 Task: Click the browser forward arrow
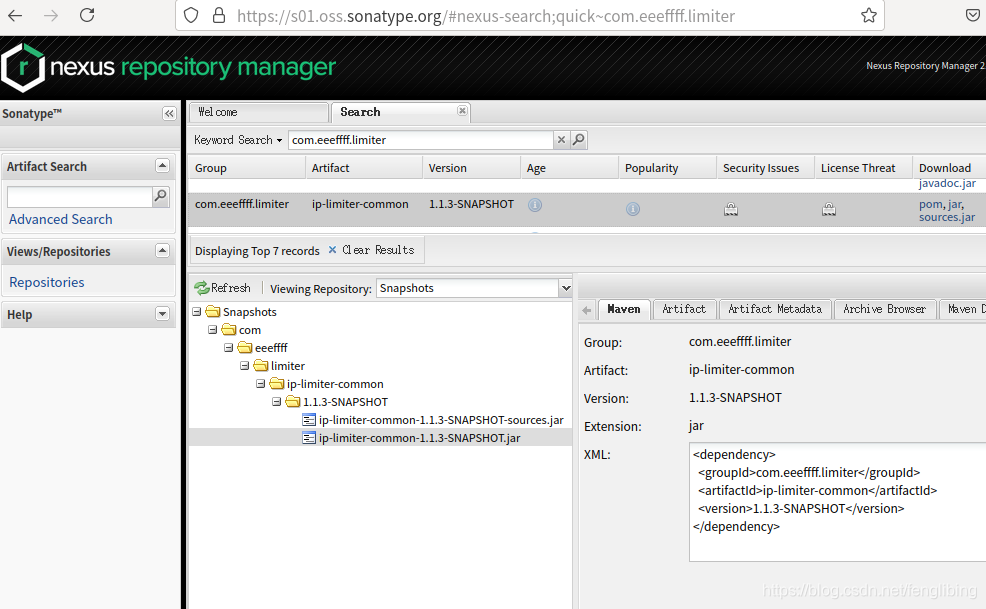pyautogui.click(x=51, y=16)
